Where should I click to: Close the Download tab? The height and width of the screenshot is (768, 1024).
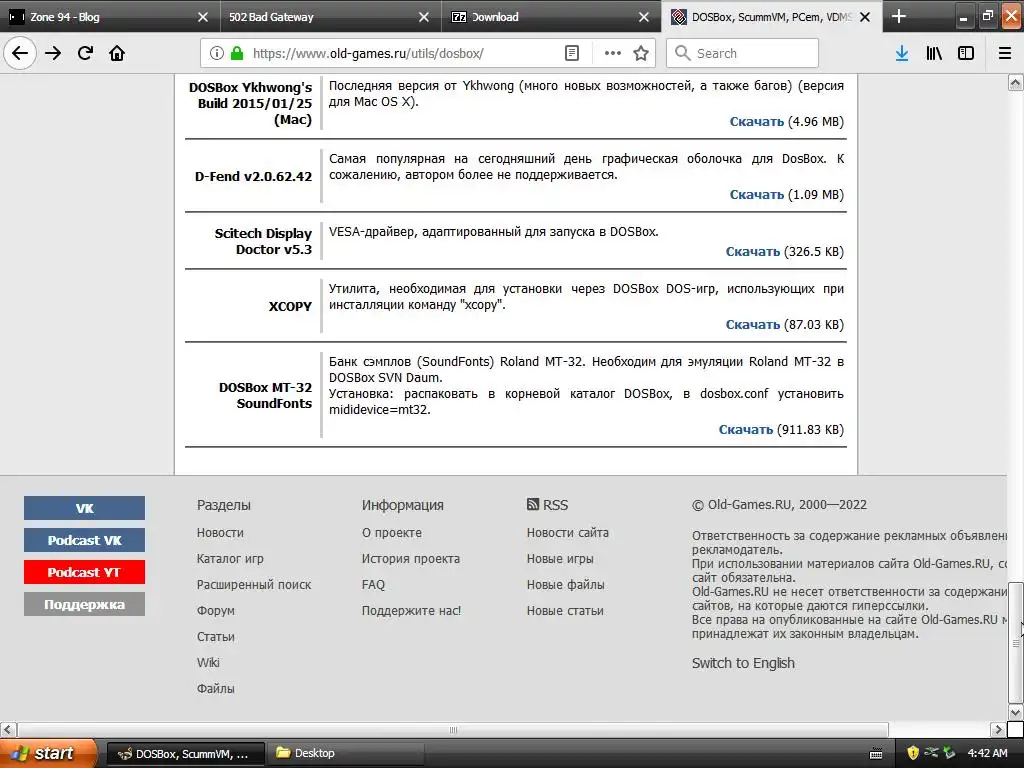pyautogui.click(x=644, y=17)
